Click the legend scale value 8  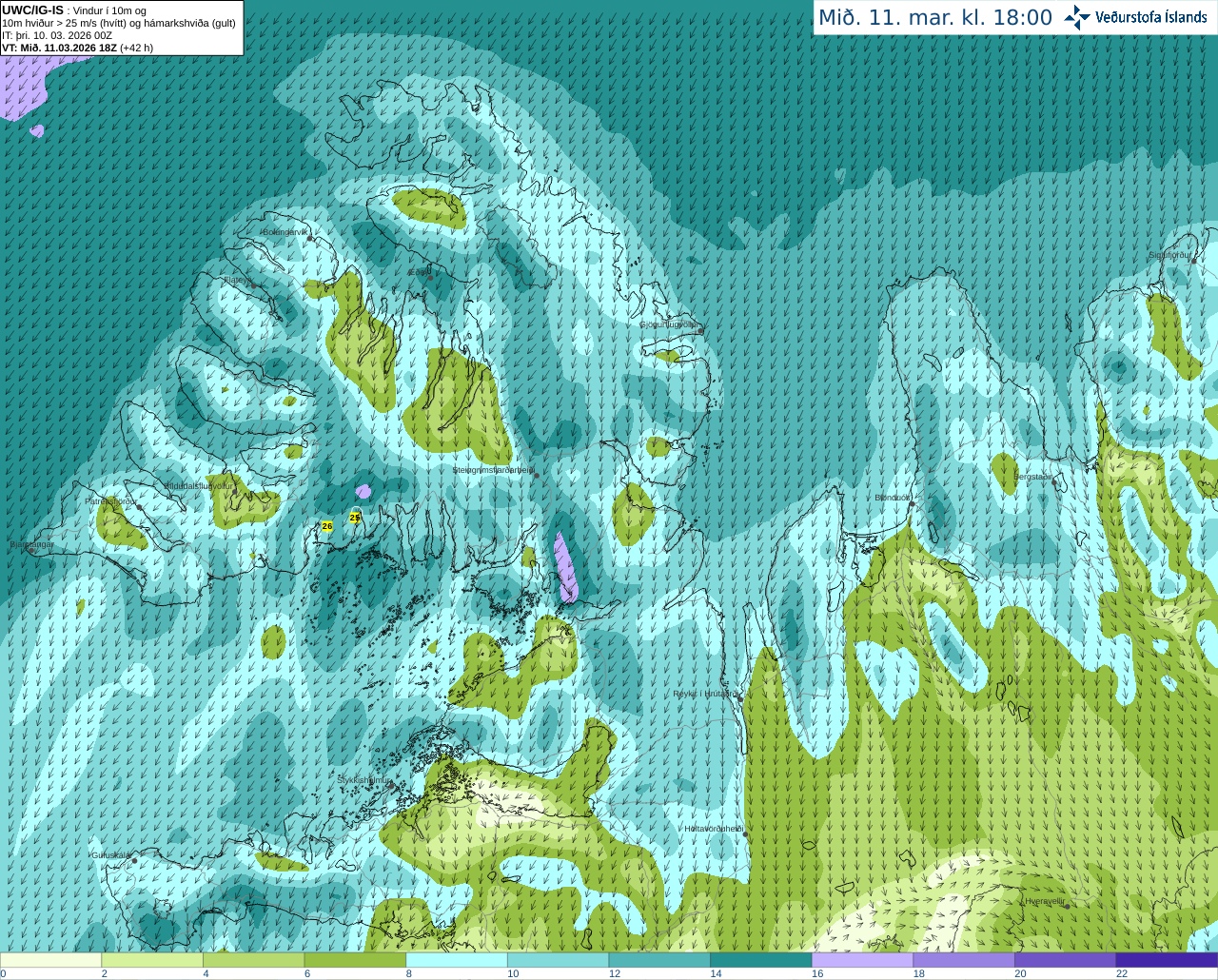tap(409, 973)
